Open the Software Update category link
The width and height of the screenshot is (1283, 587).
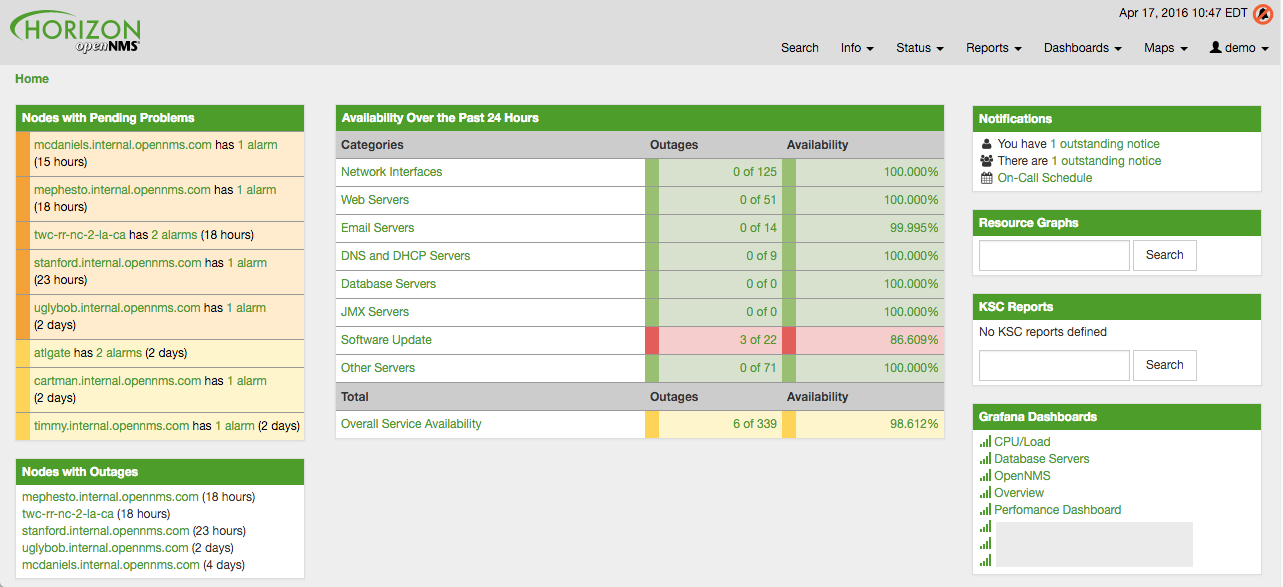pos(386,340)
